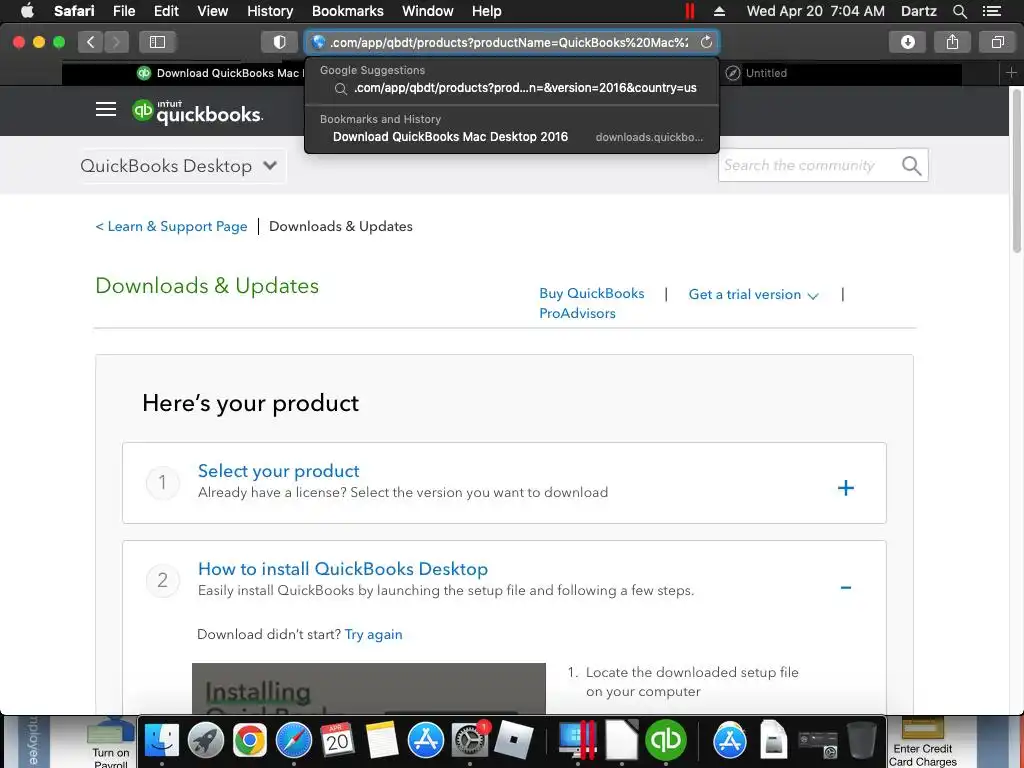Click the Dartz user name in menu bar
Image resolution: width=1024 pixels, height=768 pixels.
click(x=918, y=11)
